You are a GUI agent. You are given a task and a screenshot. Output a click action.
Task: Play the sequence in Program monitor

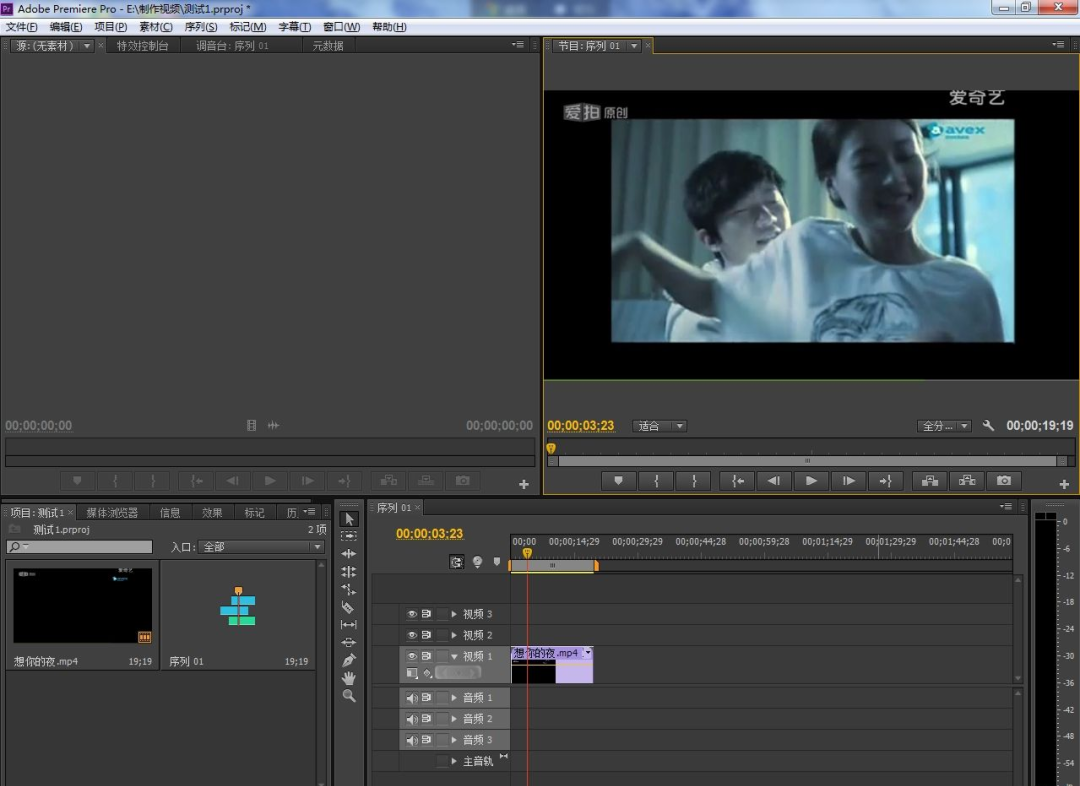tap(811, 481)
